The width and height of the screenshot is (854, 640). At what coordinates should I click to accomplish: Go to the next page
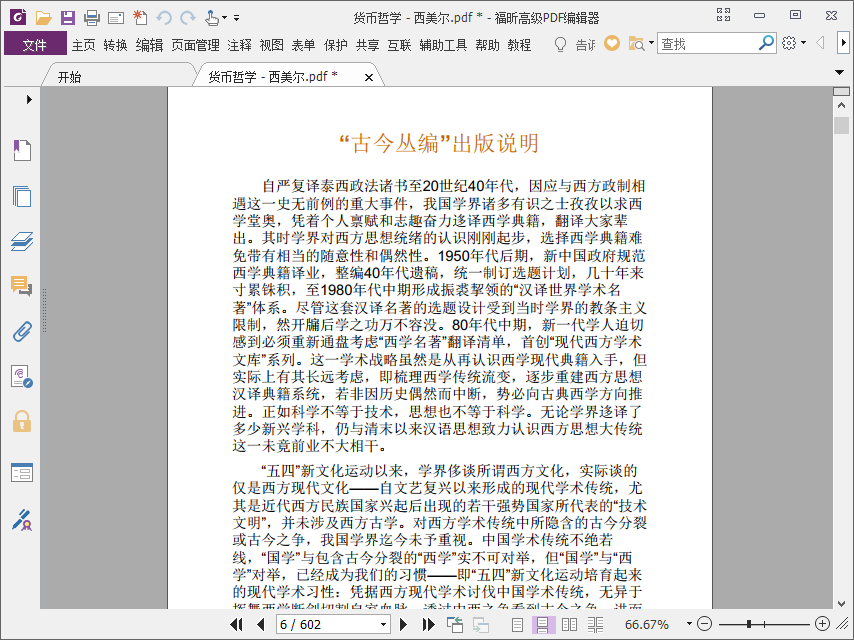(403, 624)
